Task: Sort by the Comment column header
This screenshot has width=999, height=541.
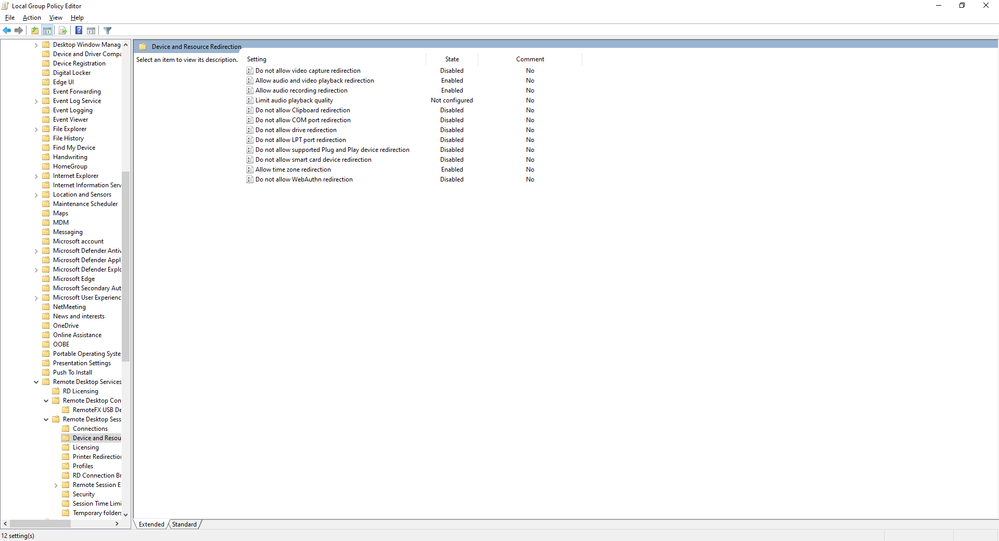Action: 530,59
